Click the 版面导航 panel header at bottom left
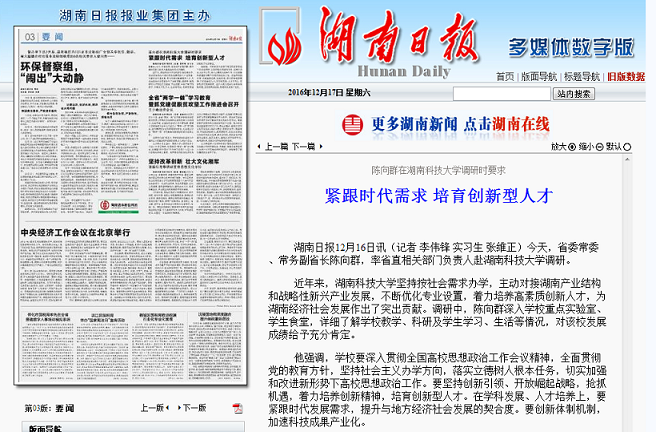Image resolution: width=656 pixels, height=432 pixels. coord(133,427)
